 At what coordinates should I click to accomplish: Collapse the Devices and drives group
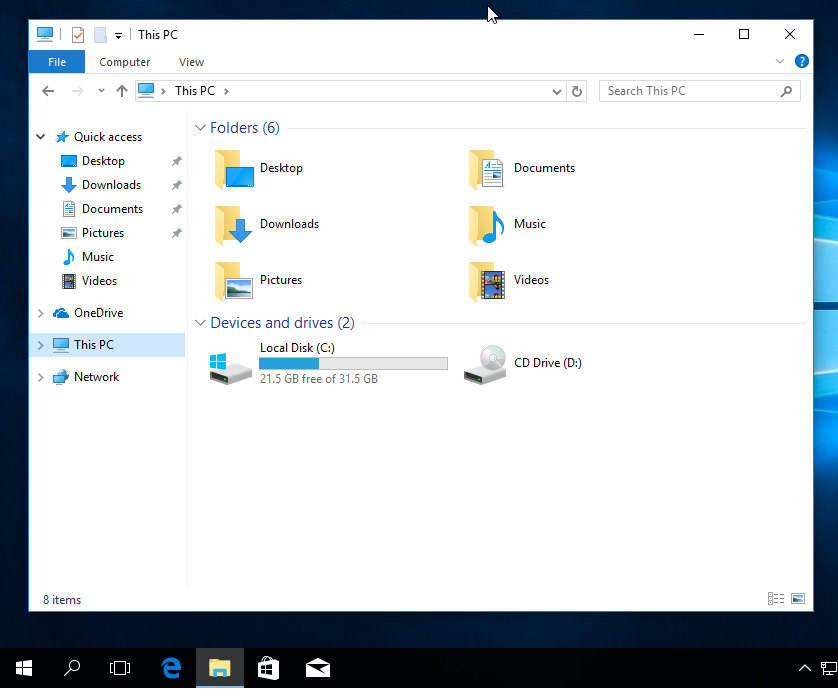[201, 323]
